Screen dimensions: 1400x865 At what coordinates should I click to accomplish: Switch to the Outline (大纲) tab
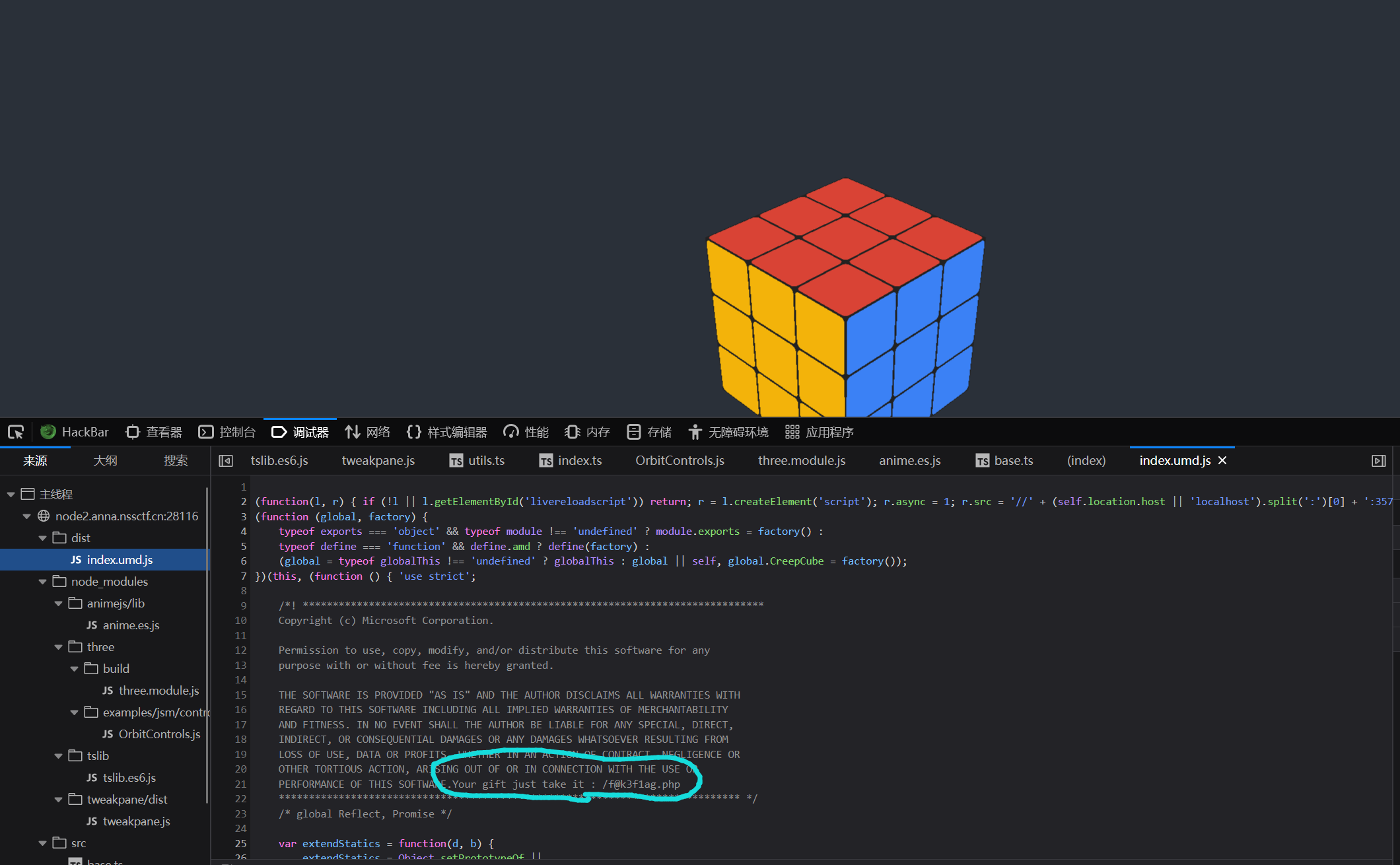(105, 461)
